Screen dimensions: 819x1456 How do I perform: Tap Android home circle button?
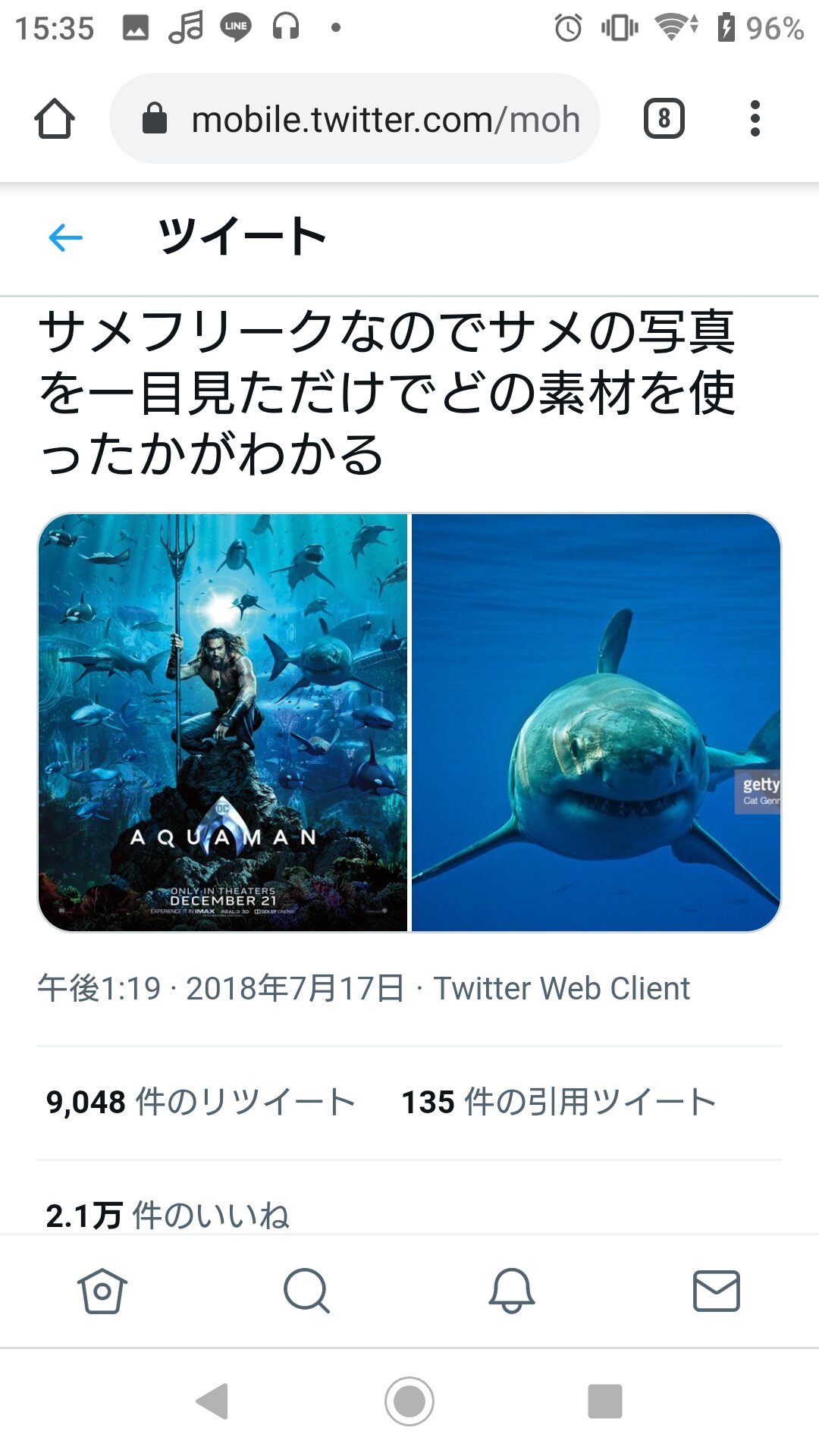409,1401
